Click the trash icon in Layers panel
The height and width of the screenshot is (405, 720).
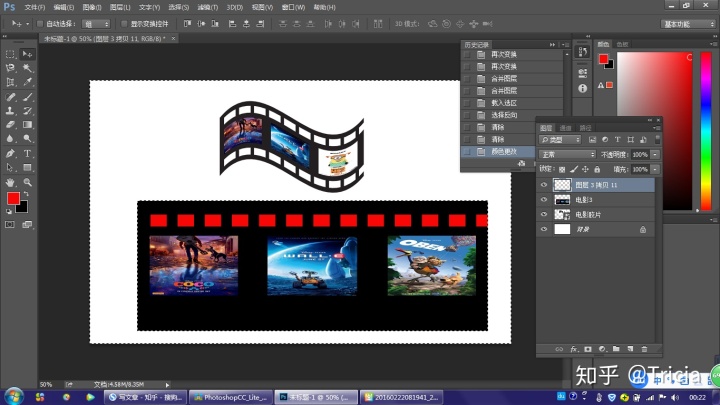[x=644, y=349]
